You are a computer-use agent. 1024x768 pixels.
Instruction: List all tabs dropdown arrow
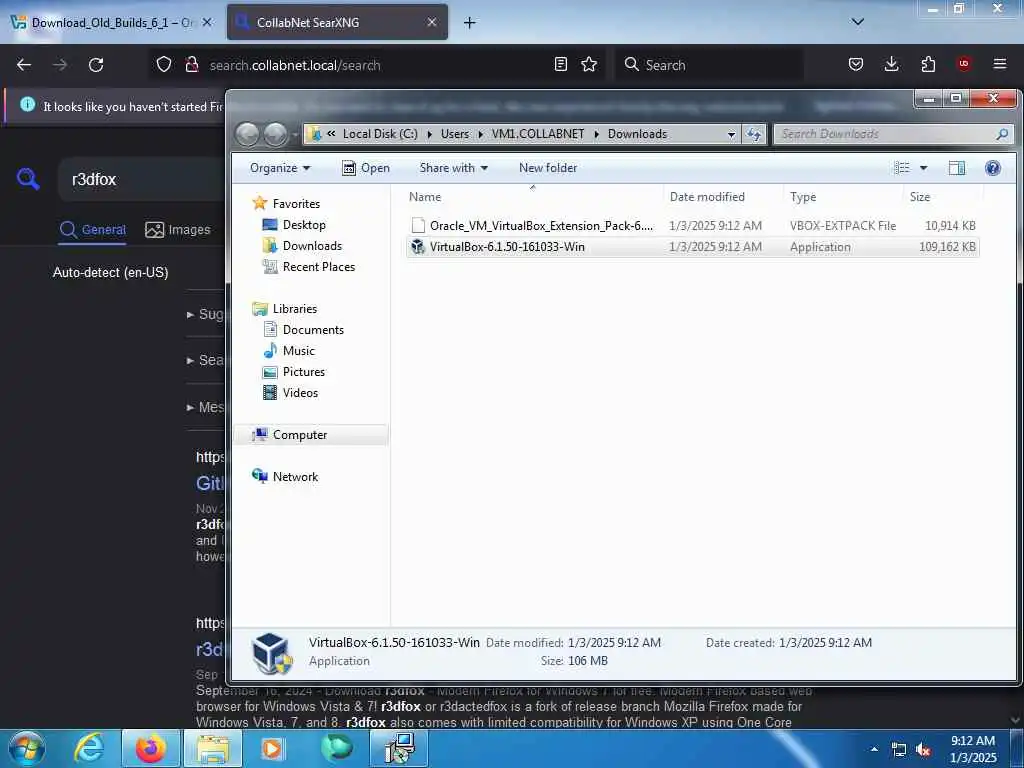pyautogui.click(x=858, y=22)
